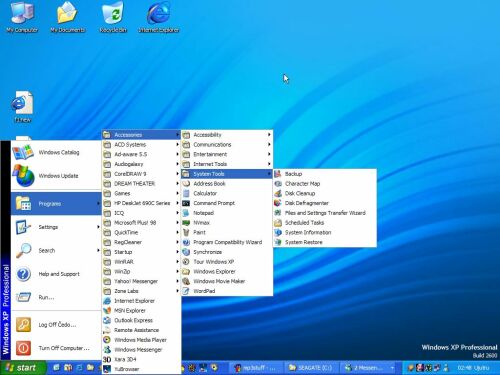Click the Calculator icon
The width and height of the screenshot is (500, 375).
186,193
